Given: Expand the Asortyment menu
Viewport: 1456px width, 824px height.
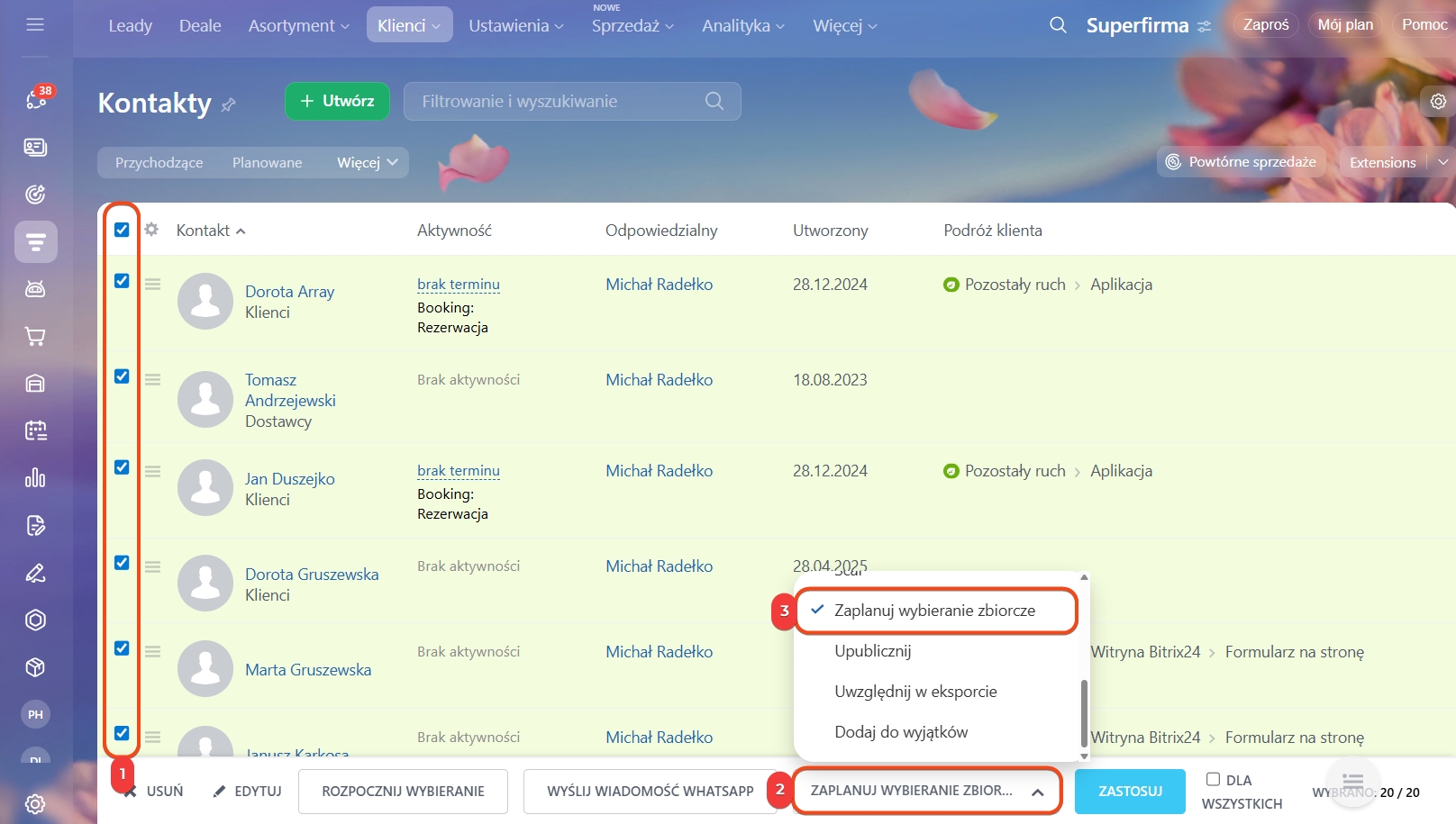Looking at the screenshot, I should pos(298,25).
